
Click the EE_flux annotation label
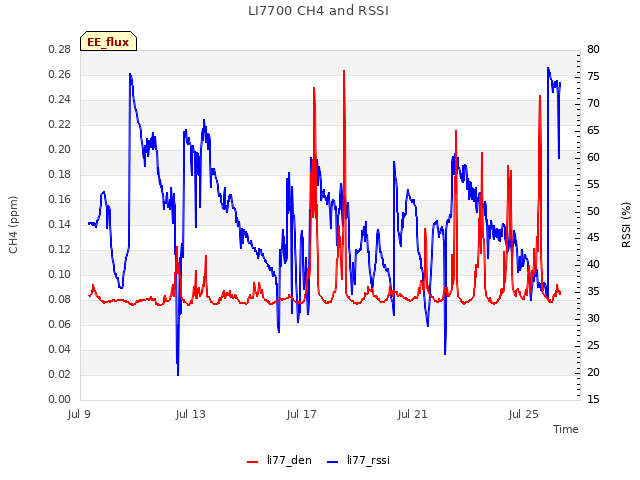click(x=108, y=42)
